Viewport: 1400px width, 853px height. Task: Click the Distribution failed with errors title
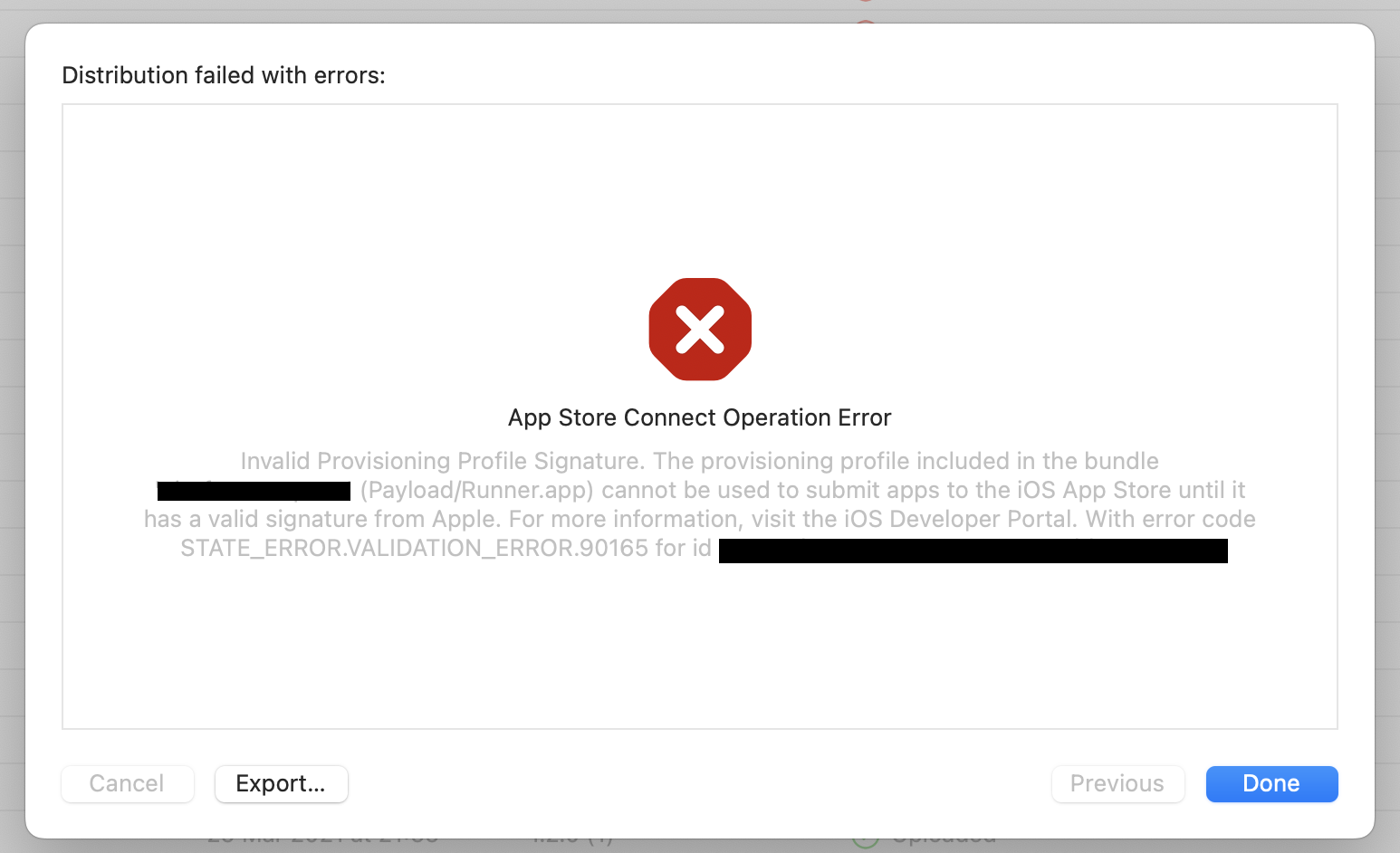[223, 75]
